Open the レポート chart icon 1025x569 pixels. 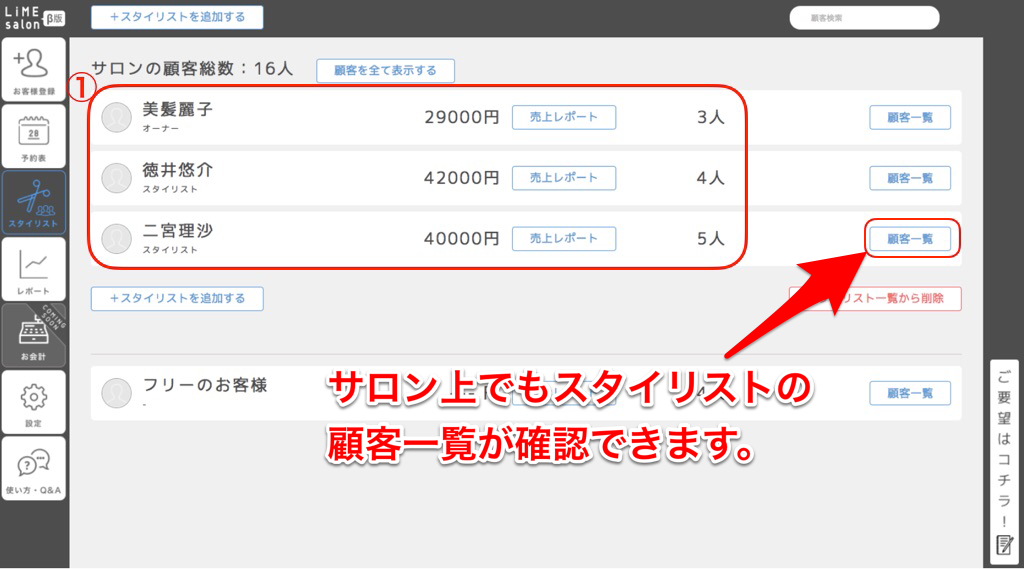point(34,269)
